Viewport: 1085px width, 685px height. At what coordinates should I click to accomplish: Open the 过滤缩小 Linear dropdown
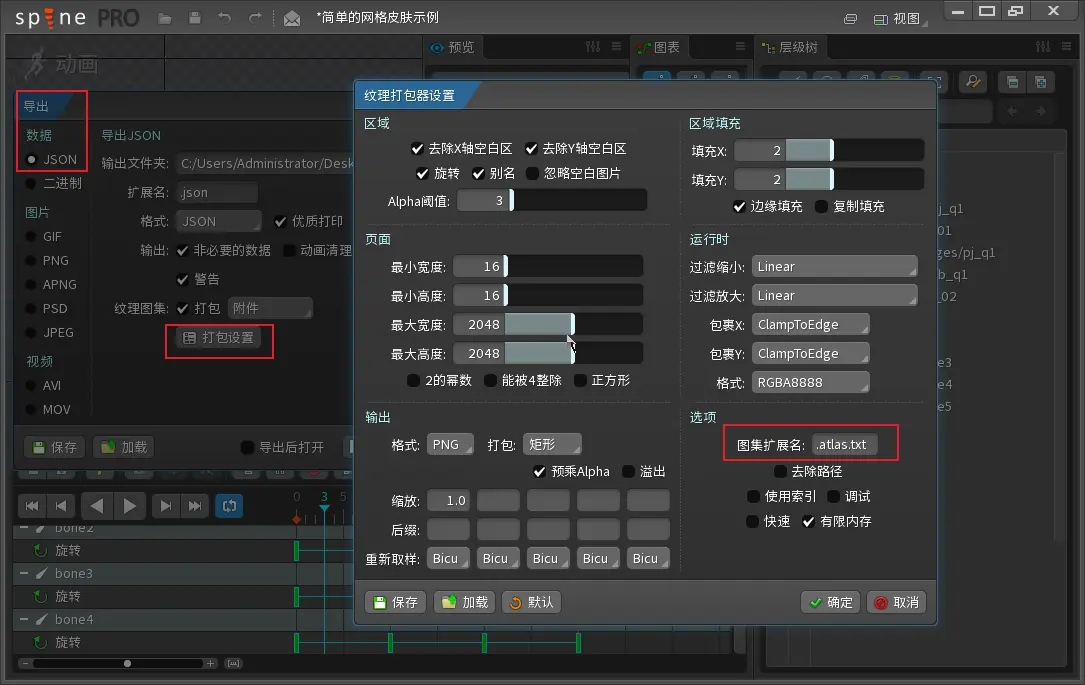(x=835, y=266)
